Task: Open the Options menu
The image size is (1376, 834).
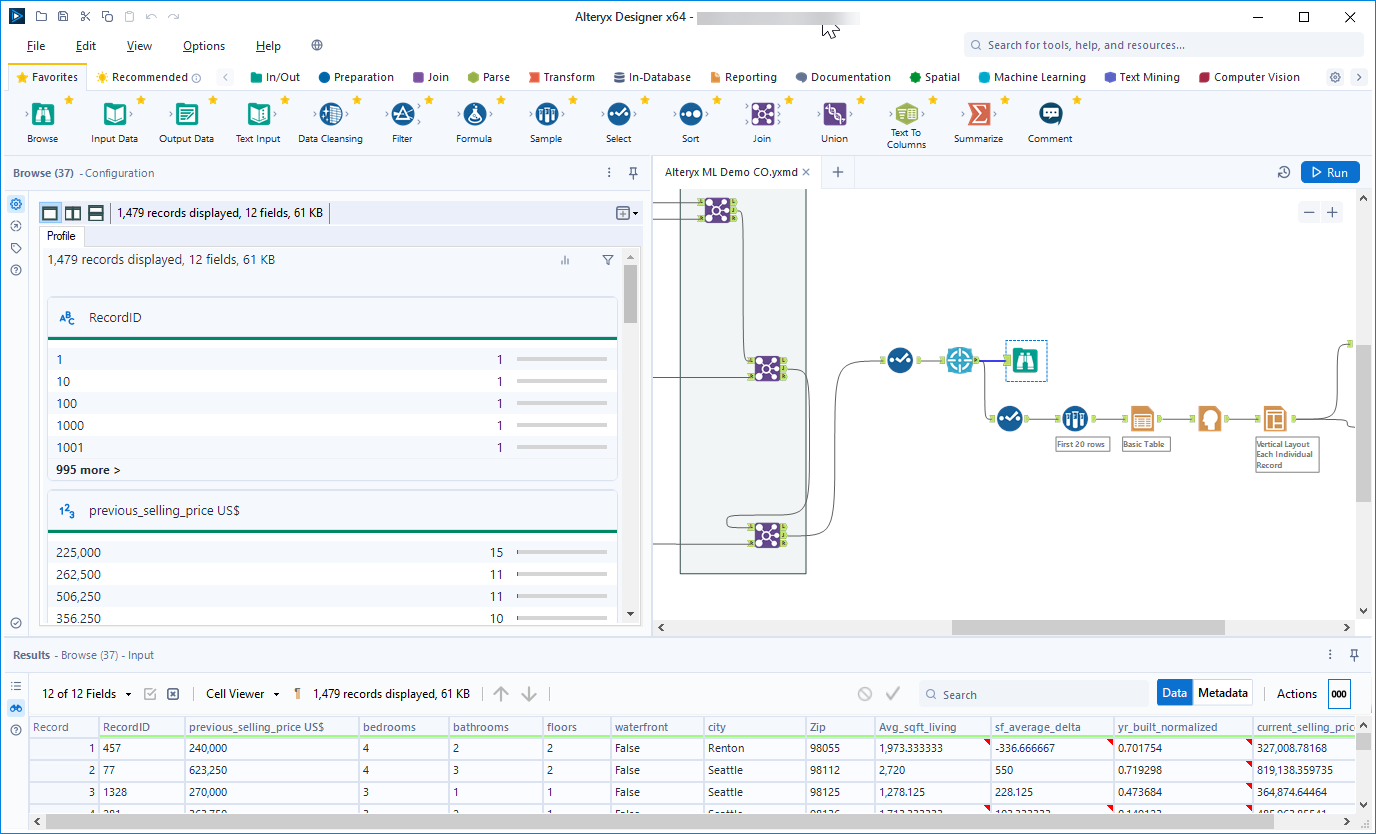Action: coord(204,46)
